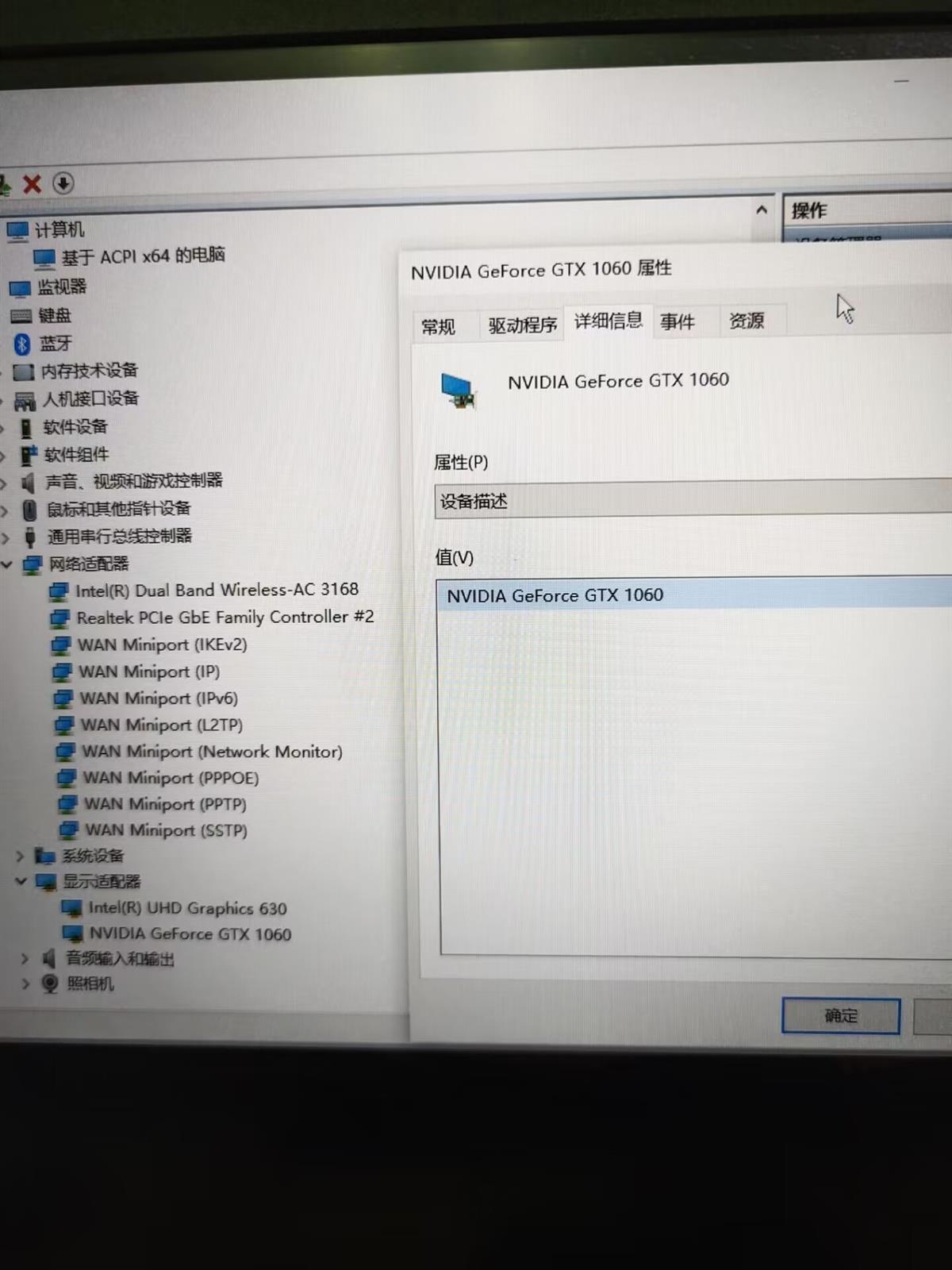Open the property dropdown showing 设备描述

coord(690,501)
